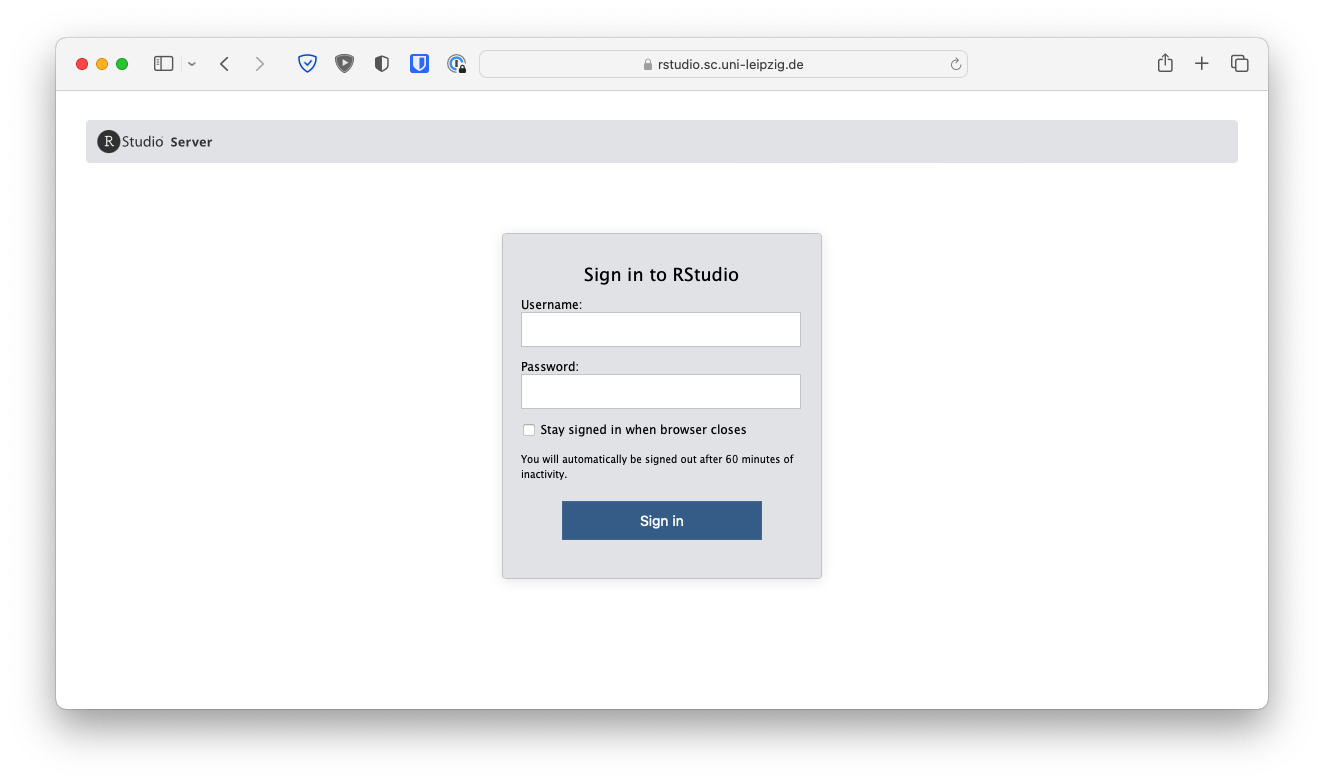Open the half-shaded shield privacy extension

381,64
